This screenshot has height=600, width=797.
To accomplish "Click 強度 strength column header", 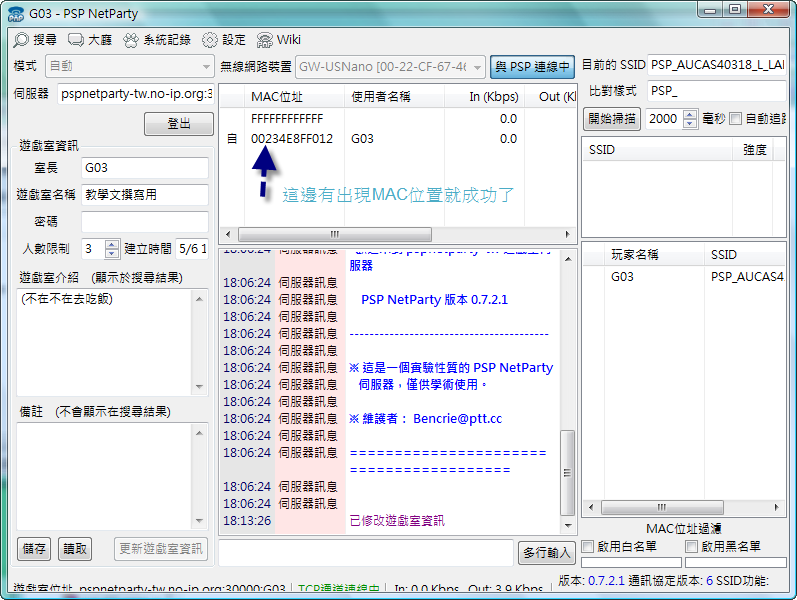I will (753, 150).
